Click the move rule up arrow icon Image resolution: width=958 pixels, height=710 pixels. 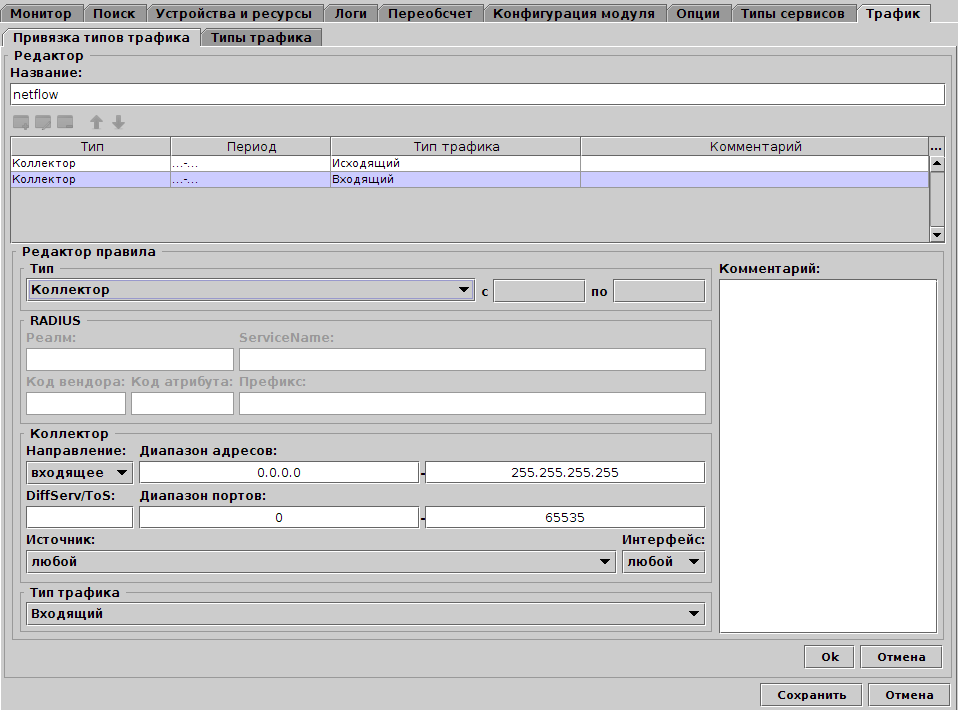(95, 122)
